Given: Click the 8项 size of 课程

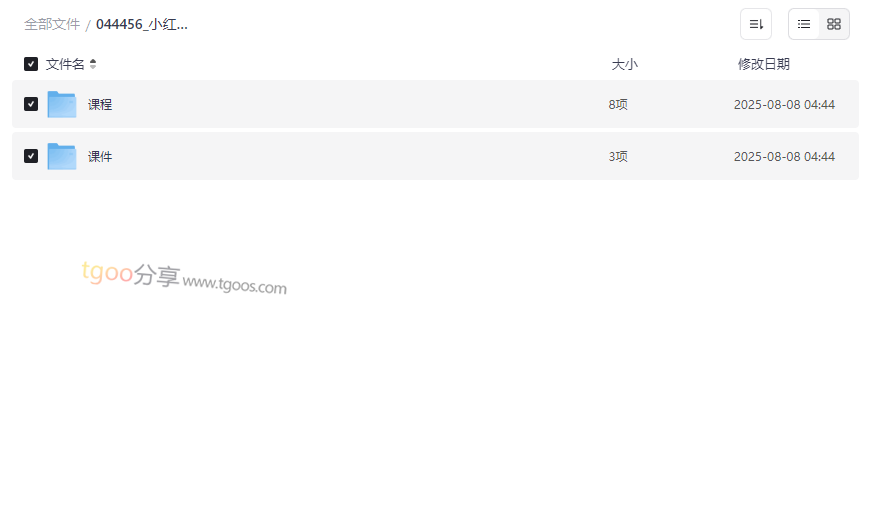Looking at the screenshot, I should pyautogui.click(x=618, y=104).
